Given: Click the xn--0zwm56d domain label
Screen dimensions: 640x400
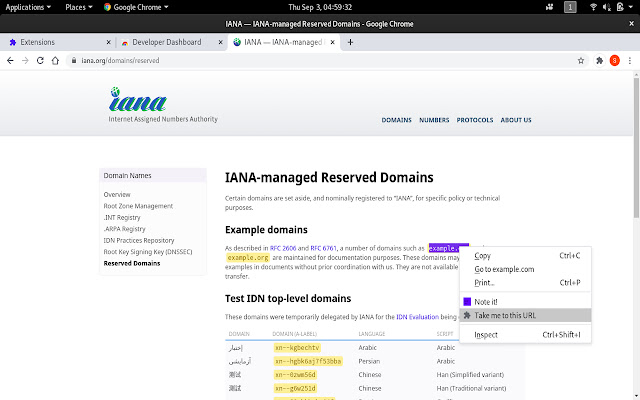Looking at the screenshot, I should tap(295, 375).
